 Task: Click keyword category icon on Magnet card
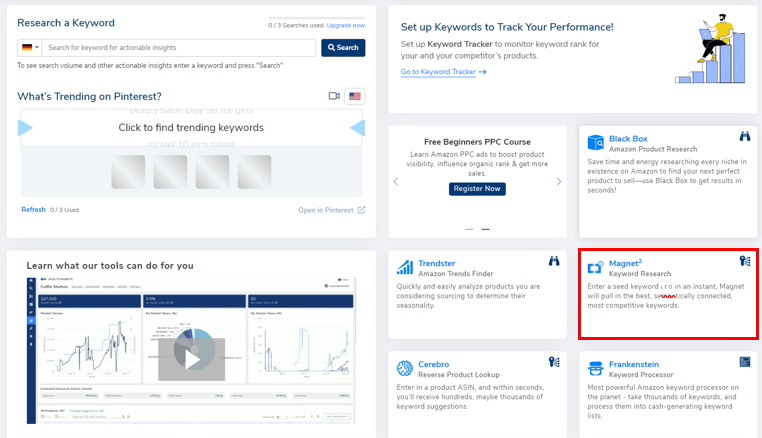coord(745,261)
